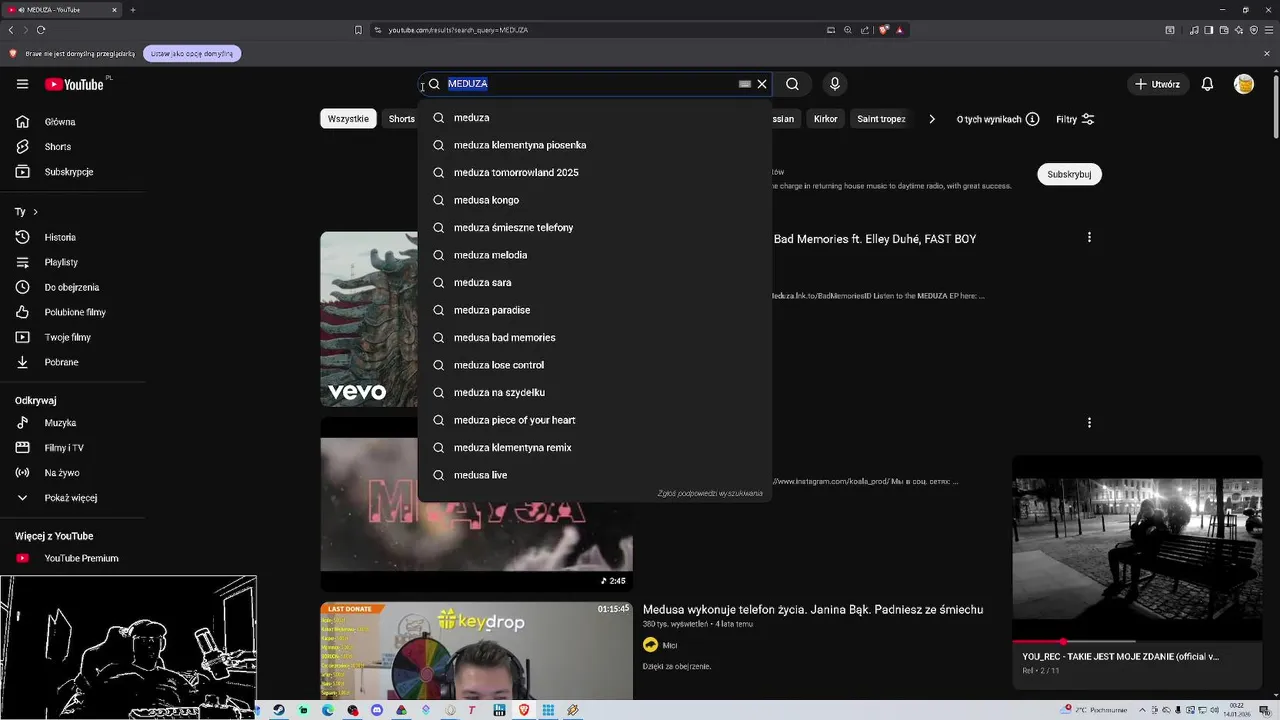1280x720 pixels.
Task: Open the keydrop Medusa phone call thumbnail
Action: click(x=476, y=651)
